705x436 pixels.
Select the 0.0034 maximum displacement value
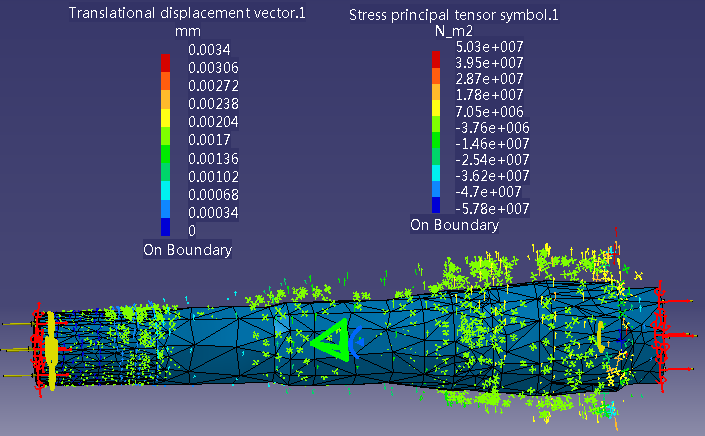(x=209, y=49)
